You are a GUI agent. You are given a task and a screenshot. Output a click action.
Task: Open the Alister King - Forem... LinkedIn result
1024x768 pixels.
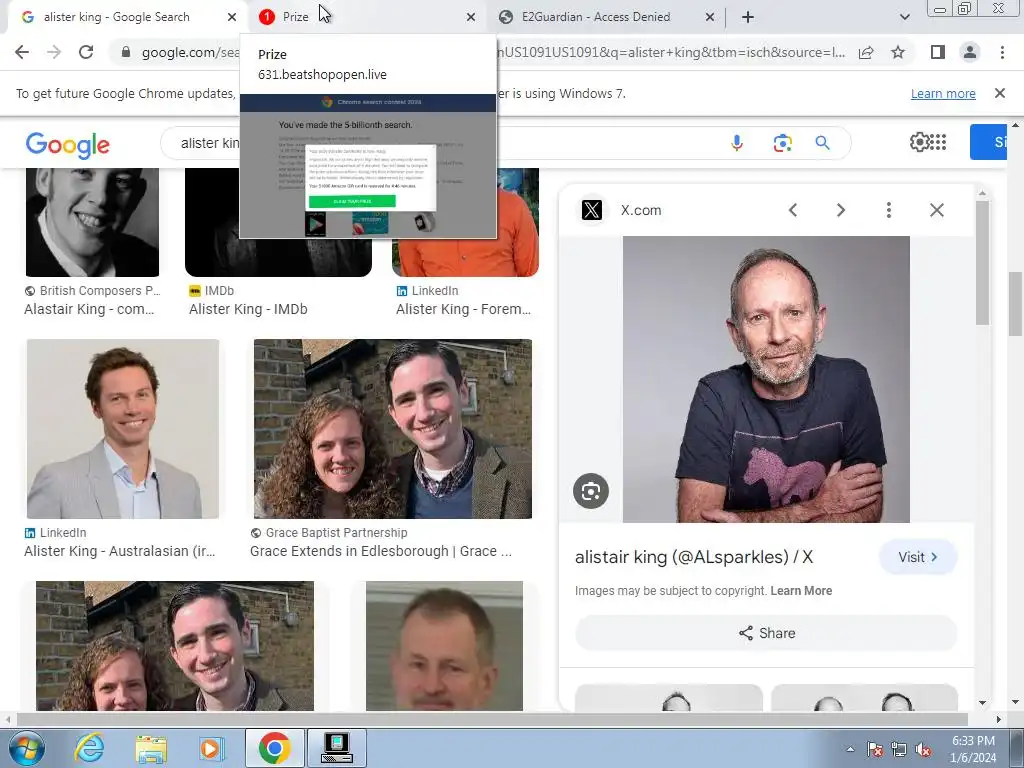coord(463,310)
